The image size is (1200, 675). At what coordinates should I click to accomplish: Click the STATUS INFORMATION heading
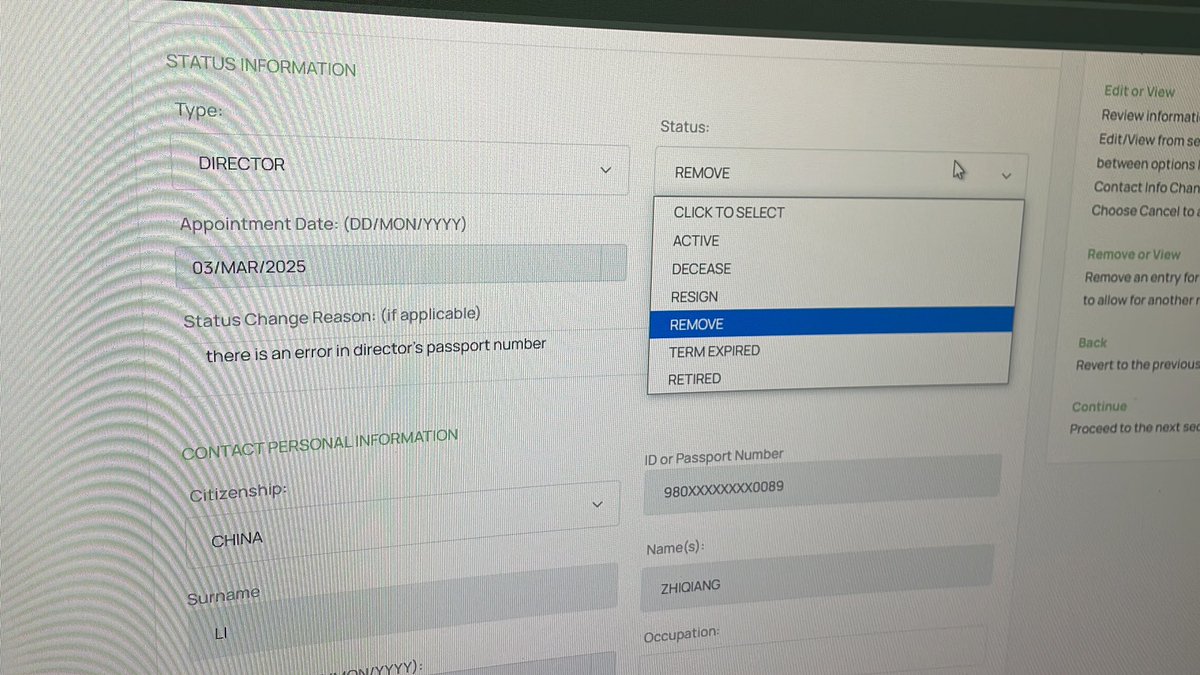tap(260, 65)
